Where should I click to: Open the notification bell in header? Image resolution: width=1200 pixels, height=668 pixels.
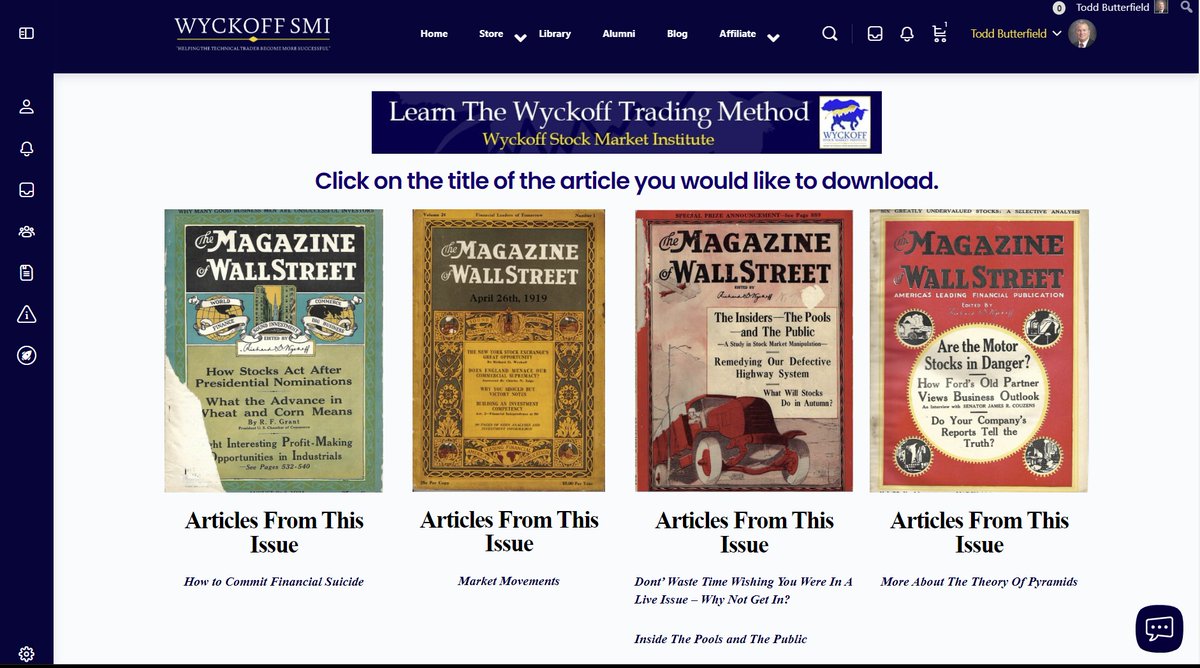(907, 33)
